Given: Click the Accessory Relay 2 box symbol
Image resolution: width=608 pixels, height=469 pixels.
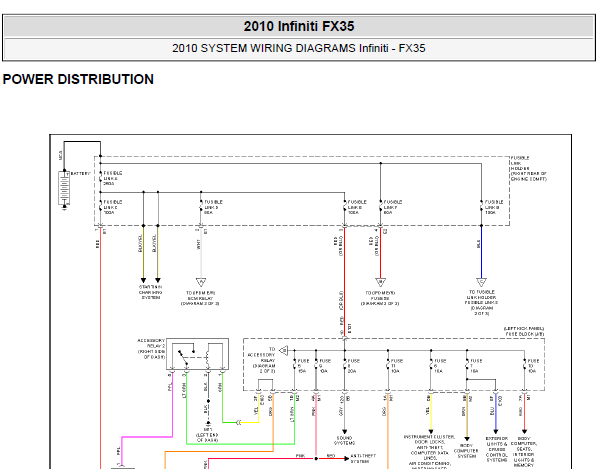Looking at the screenshot, I should 197,354.
